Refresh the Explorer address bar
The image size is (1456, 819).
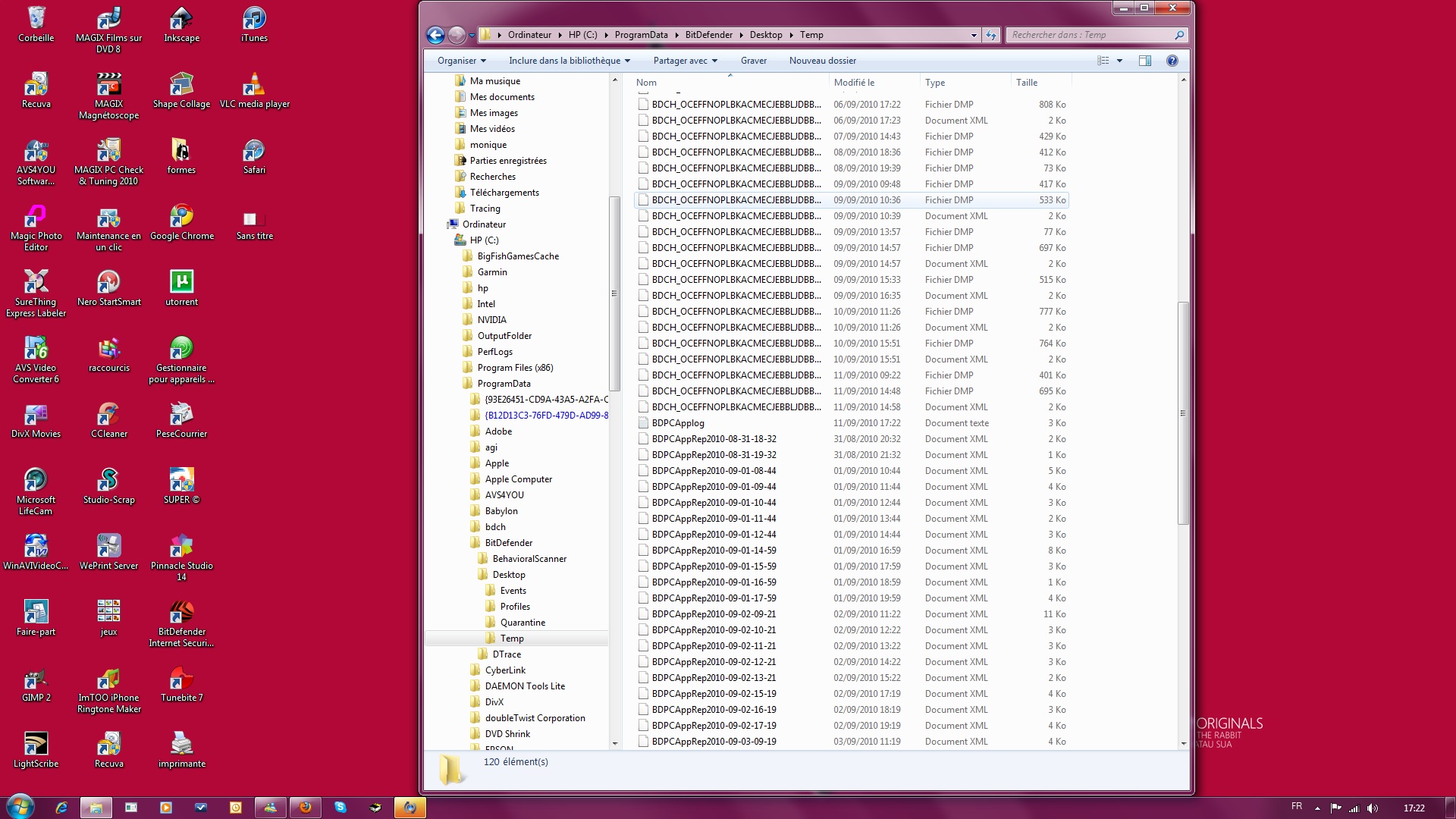pyautogui.click(x=991, y=35)
